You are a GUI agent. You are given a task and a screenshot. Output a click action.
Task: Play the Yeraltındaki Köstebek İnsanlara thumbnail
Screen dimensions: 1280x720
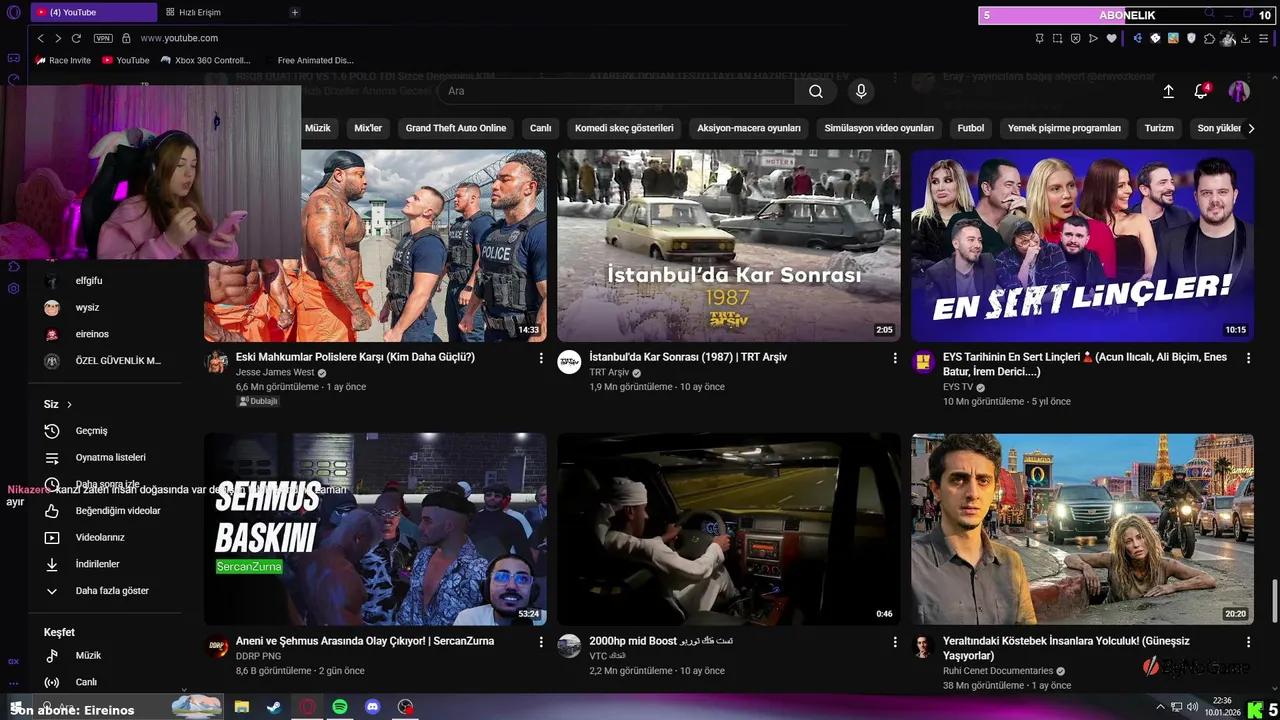1082,529
